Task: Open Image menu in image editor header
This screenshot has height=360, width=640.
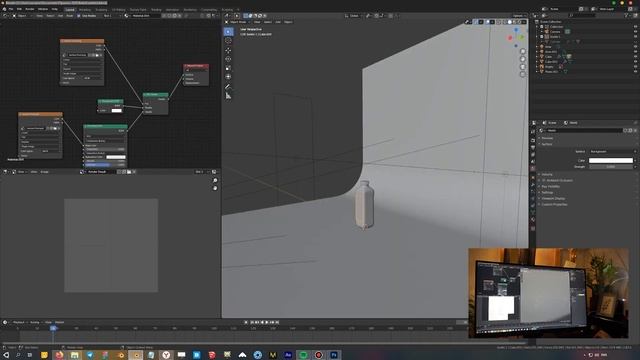Action: click(44, 172)
